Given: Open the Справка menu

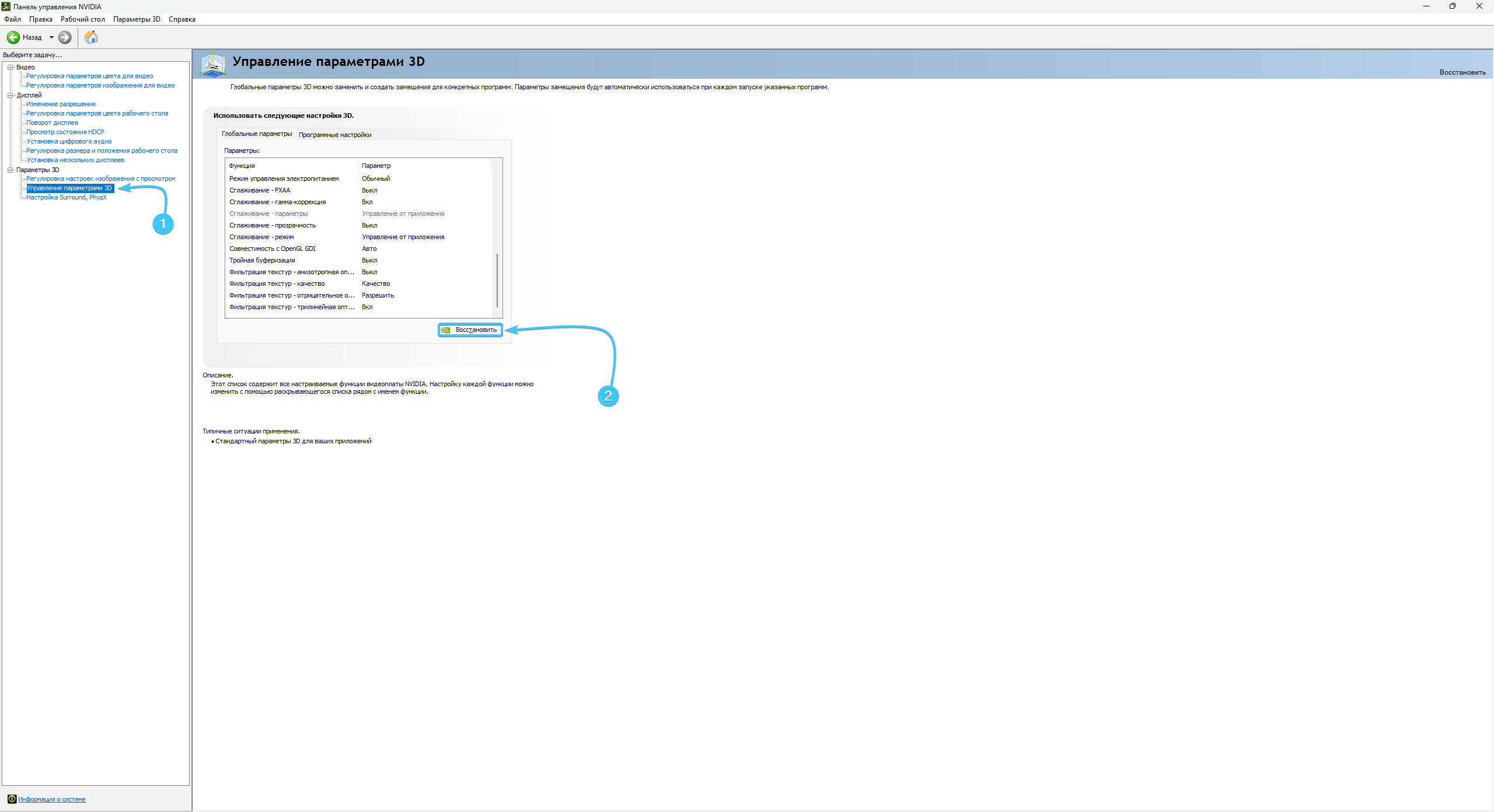Looking at the screenshot, I should point(182,19).
